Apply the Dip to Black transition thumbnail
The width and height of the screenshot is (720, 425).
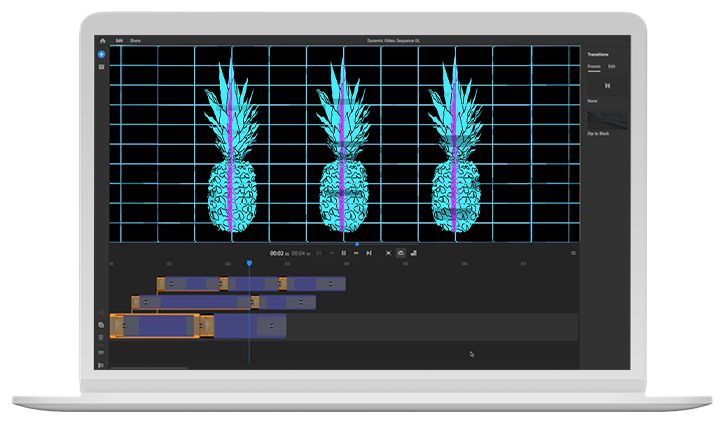(x=607, y=119)
